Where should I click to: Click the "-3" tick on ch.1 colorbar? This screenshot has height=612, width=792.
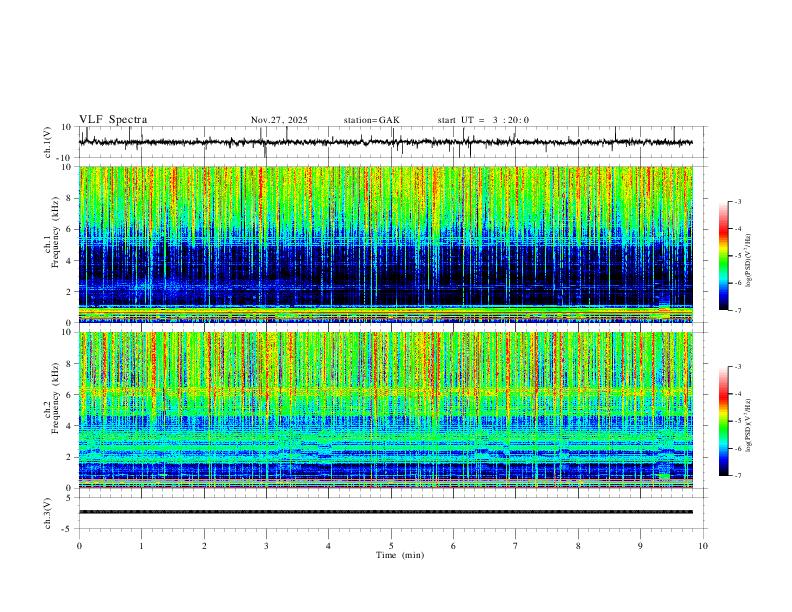point(737,201)
